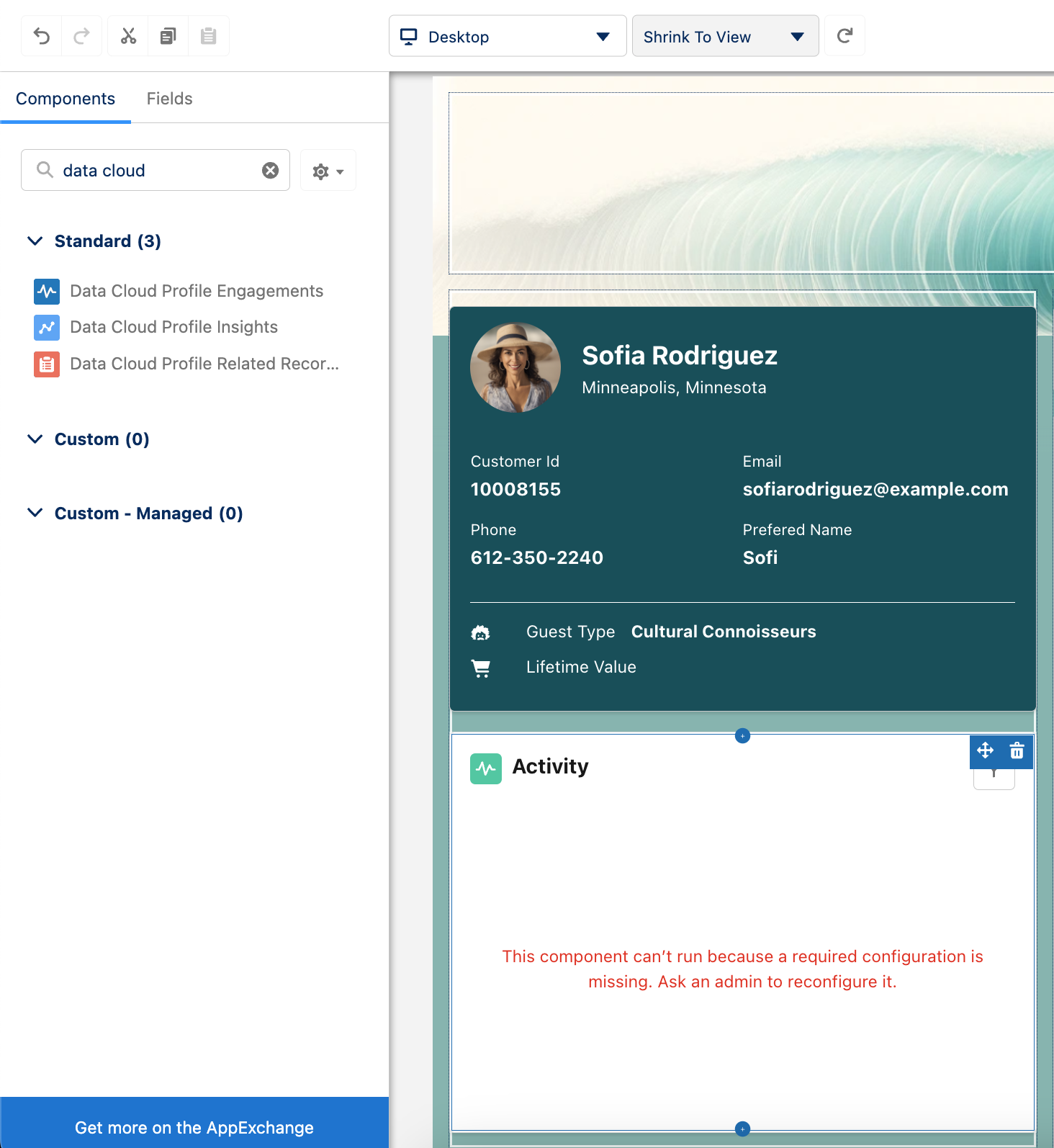
Task: Refresh the canvas preview
Action: pos(844,36)
